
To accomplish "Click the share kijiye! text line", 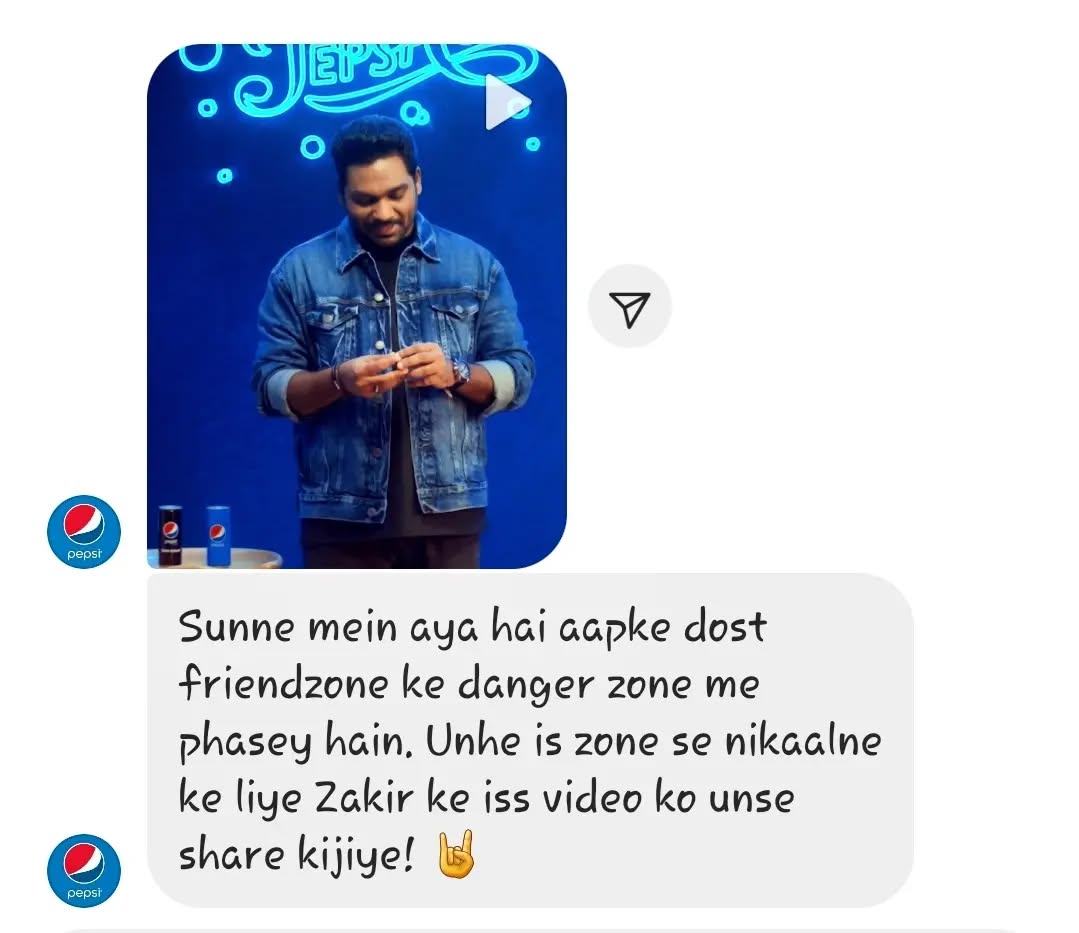I will (297, 856).
